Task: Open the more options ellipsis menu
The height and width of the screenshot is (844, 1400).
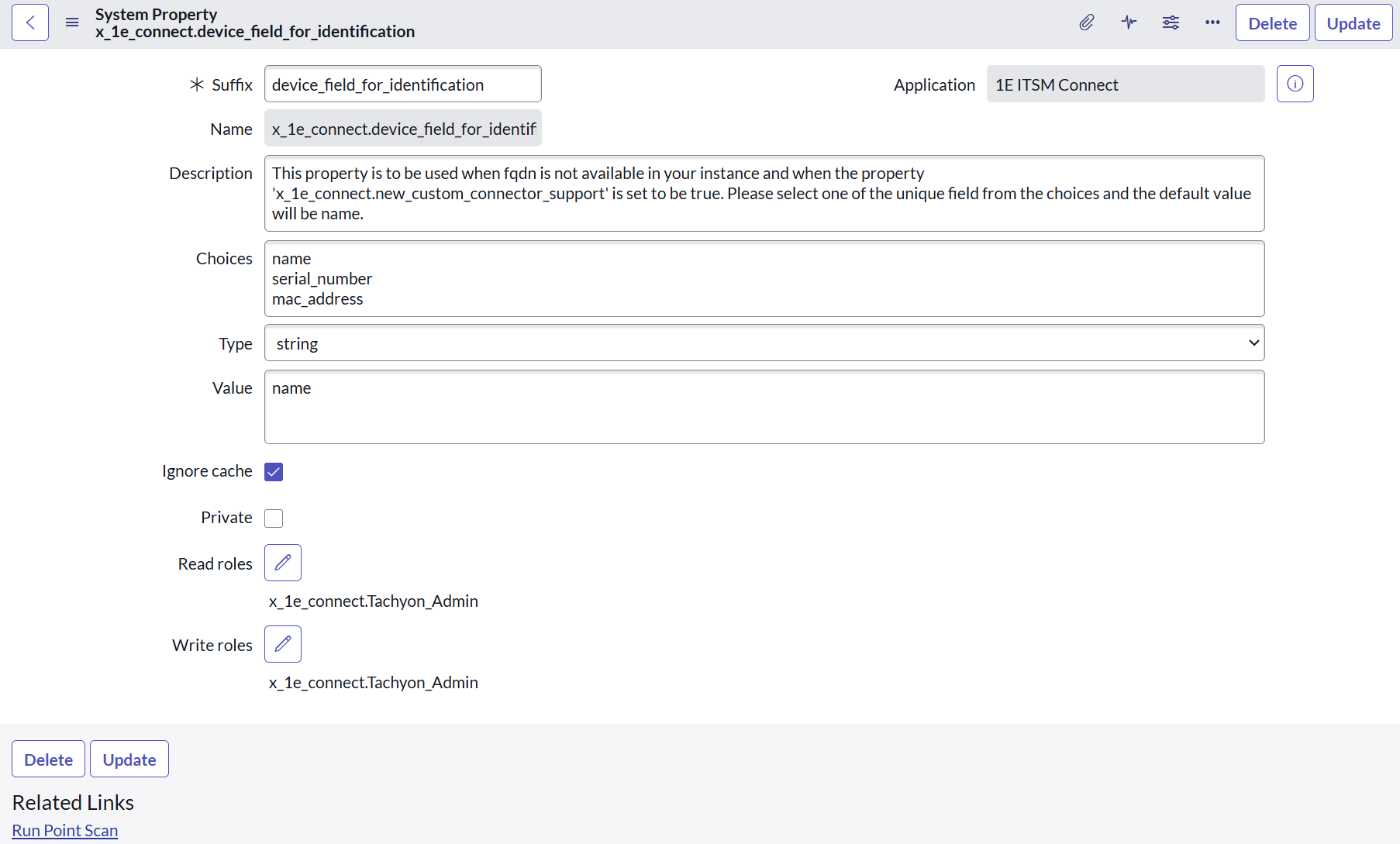Action: 1212,22
